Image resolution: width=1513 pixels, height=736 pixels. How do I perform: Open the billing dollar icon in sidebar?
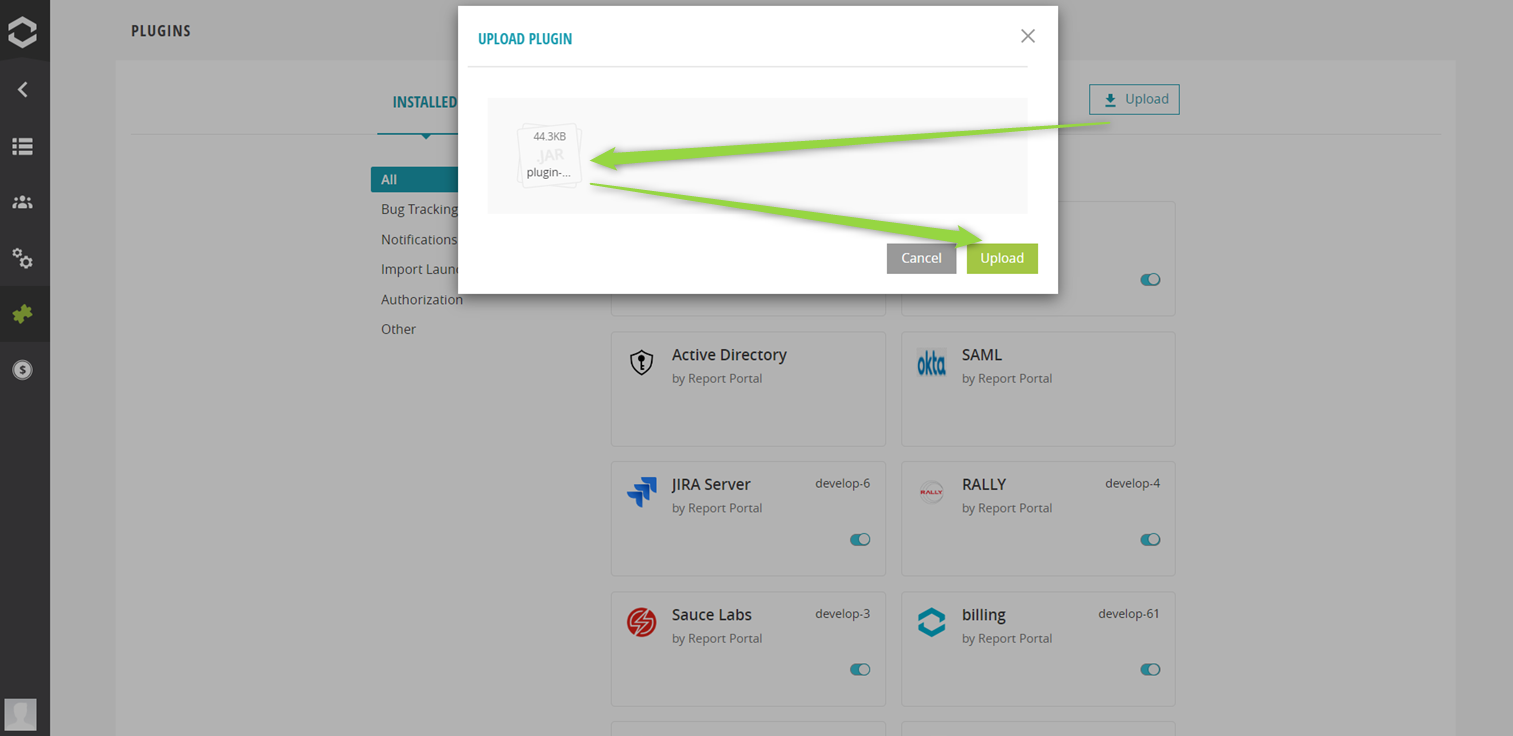22,370
